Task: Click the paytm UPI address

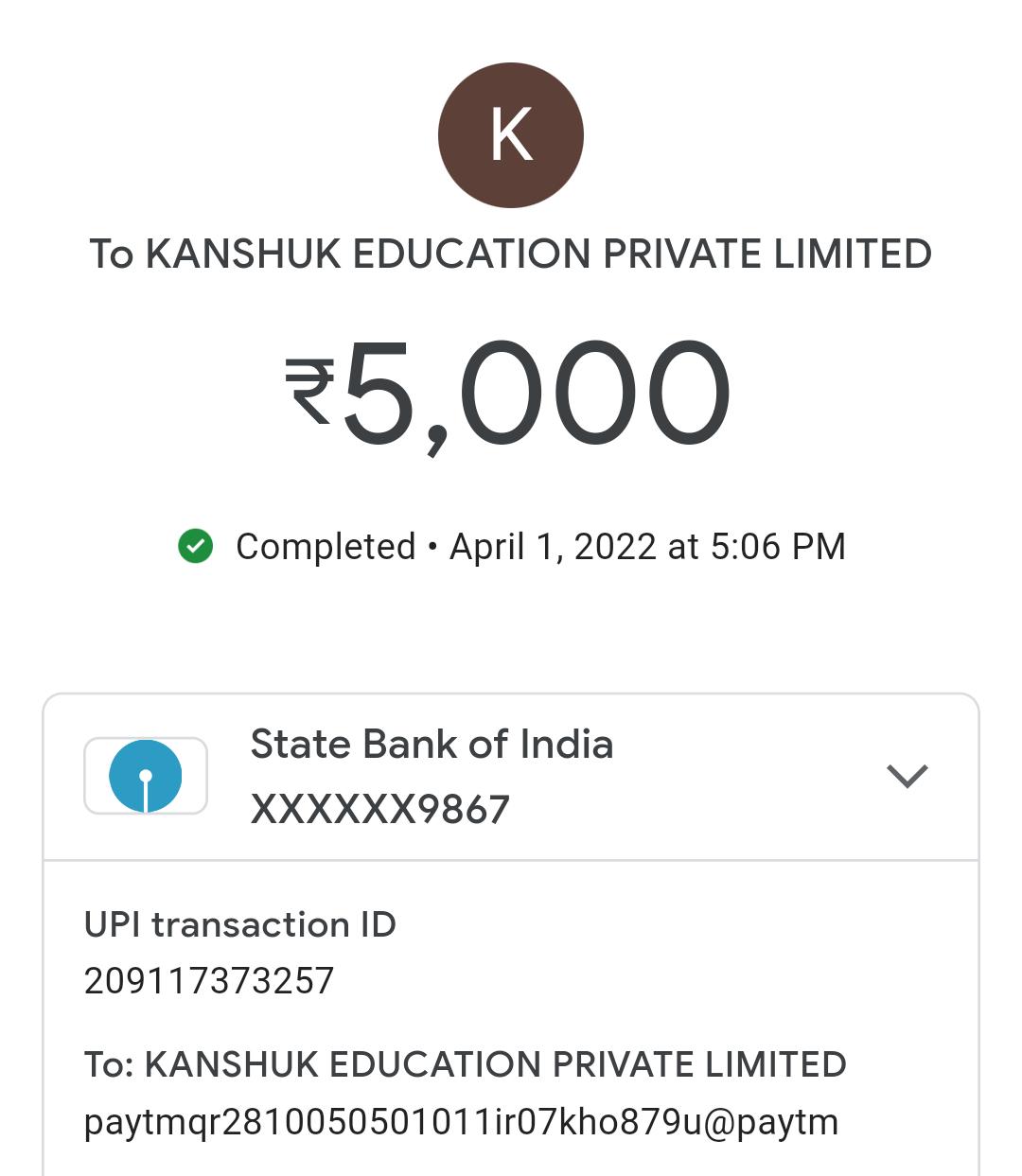Action: point(461,1122)
